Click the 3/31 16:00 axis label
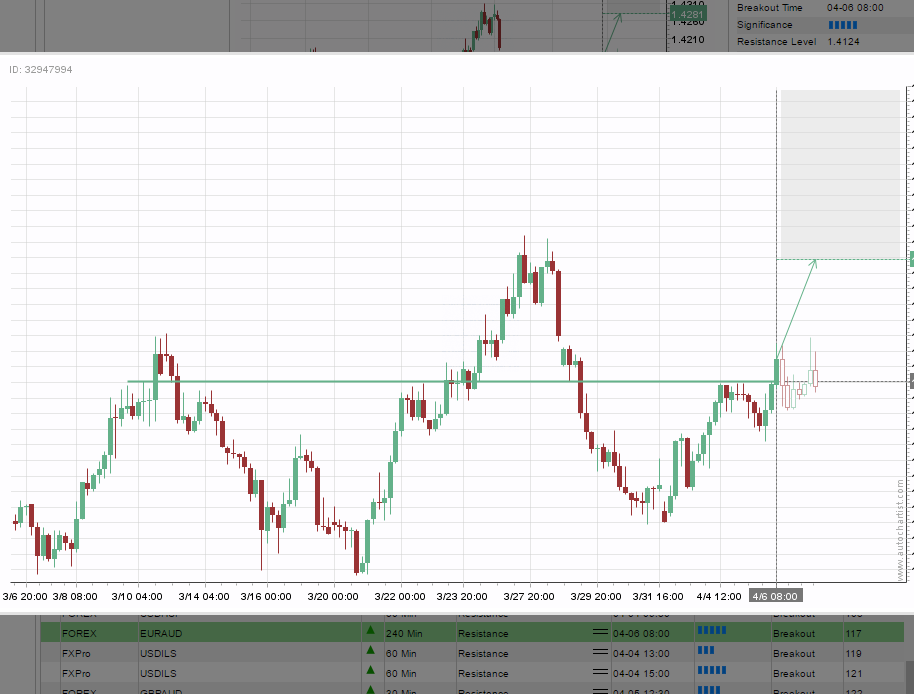This screenshot has width=914, height=694. click(x=658, y=597)
